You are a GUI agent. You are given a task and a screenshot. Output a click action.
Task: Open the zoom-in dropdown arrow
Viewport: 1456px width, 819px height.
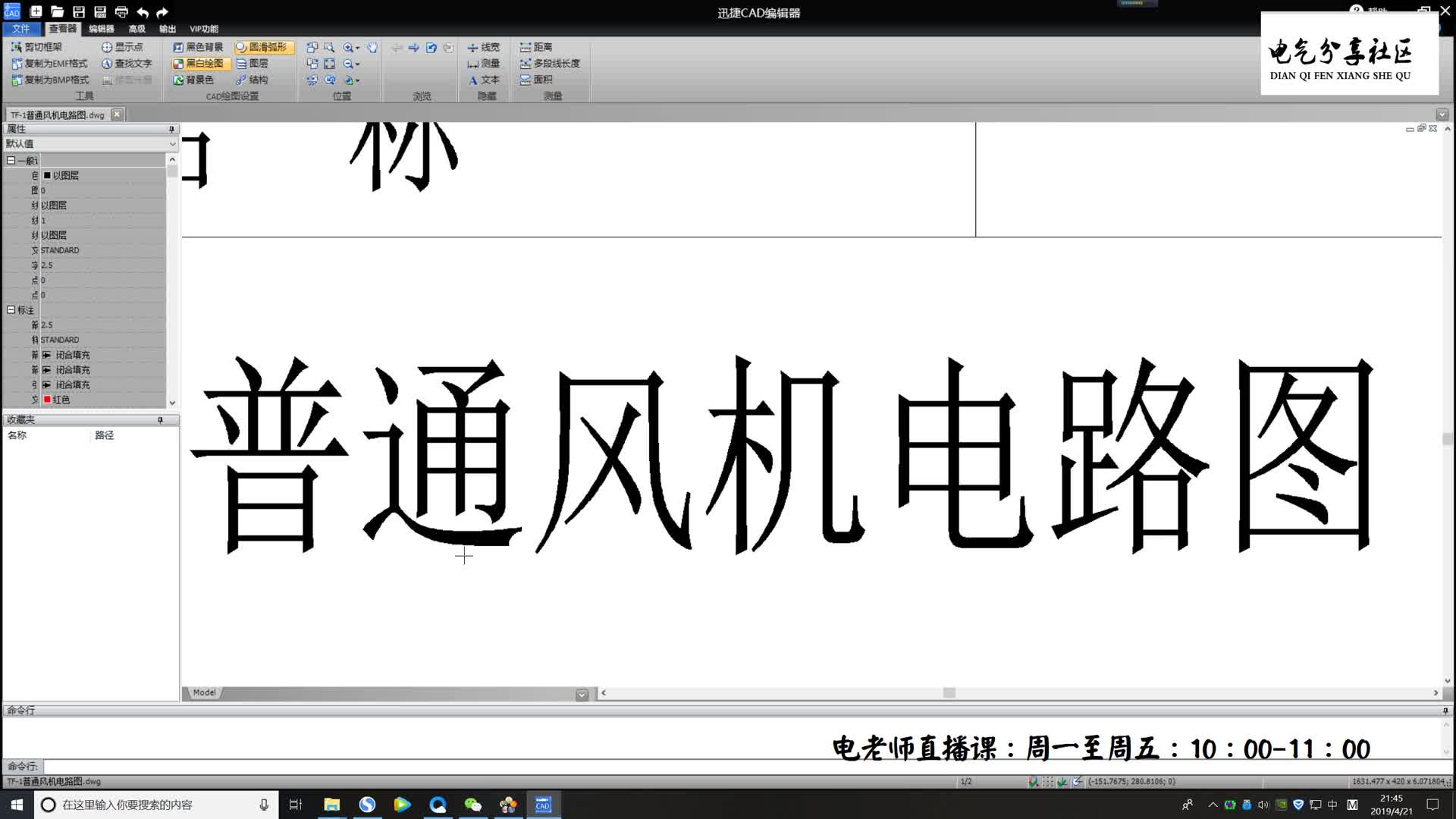click(x=358, y=48)
